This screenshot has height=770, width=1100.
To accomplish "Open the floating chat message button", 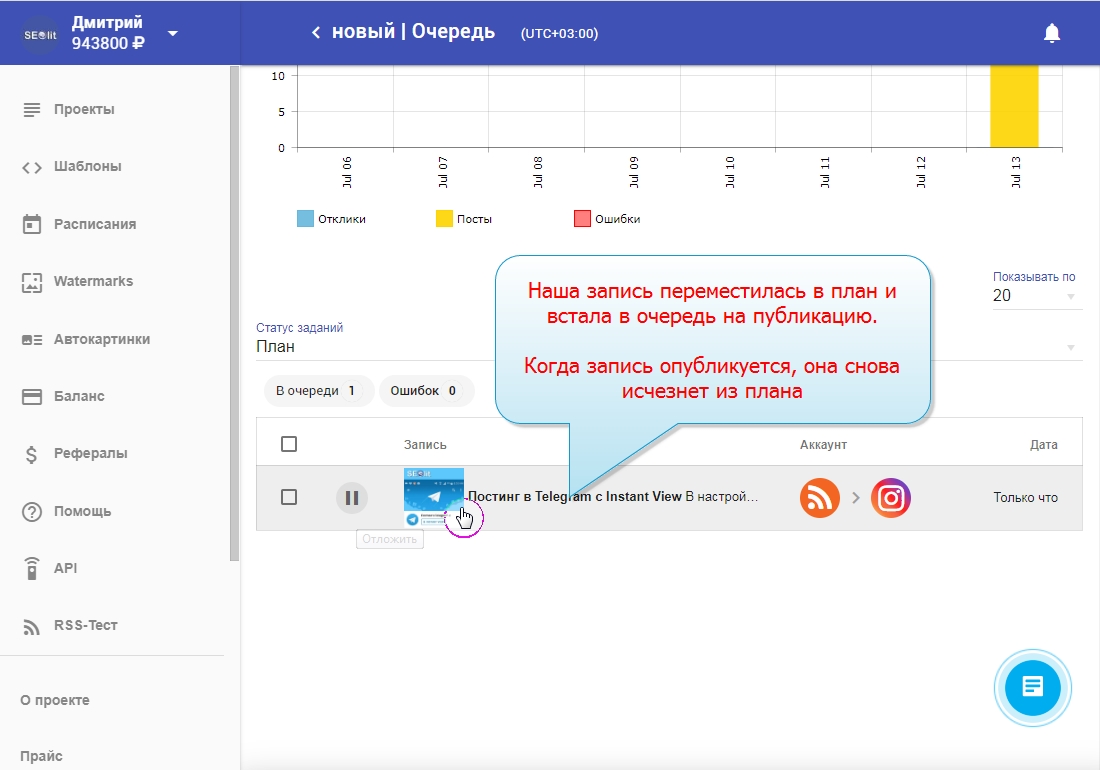I will 1032,687.
